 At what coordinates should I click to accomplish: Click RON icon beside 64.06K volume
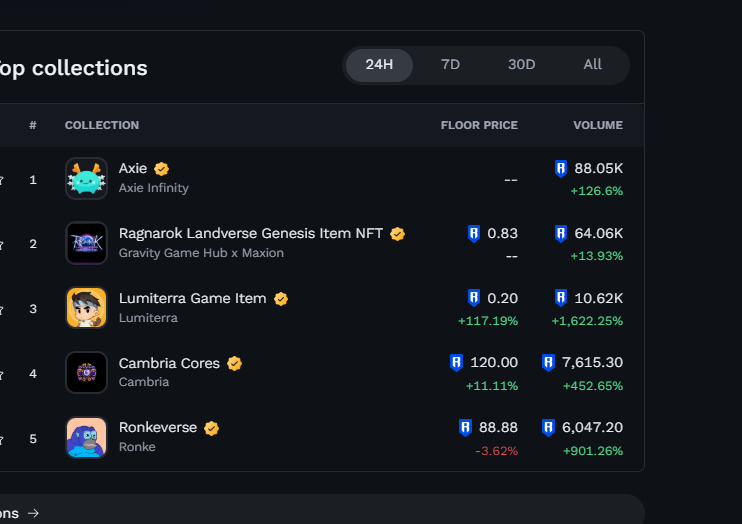click(x=561, y=233)
